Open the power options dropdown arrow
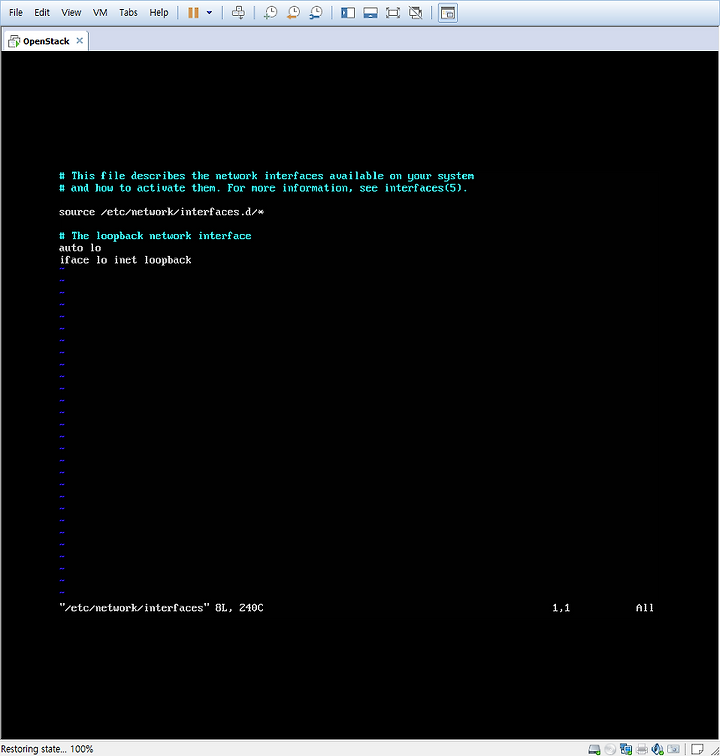 click(209, 13)
